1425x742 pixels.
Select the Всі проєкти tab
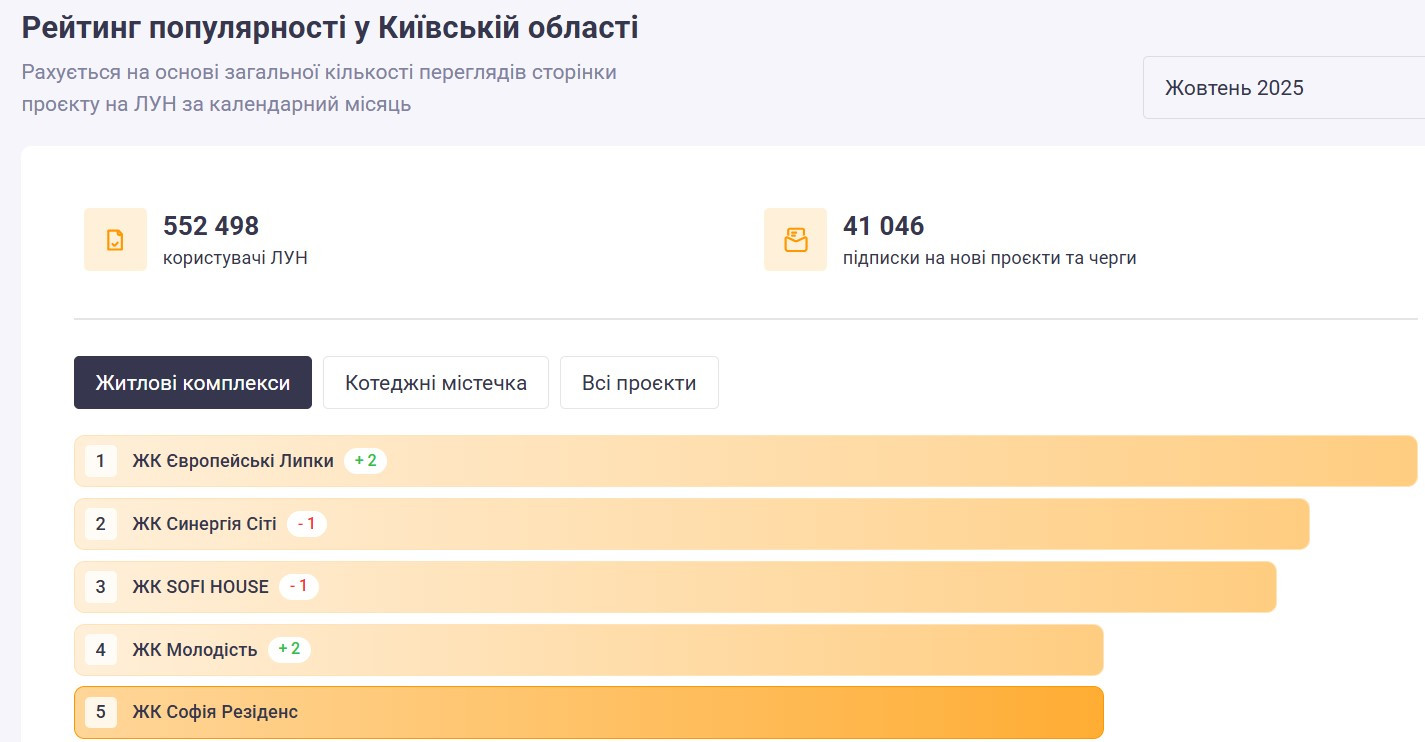(639, 382)
